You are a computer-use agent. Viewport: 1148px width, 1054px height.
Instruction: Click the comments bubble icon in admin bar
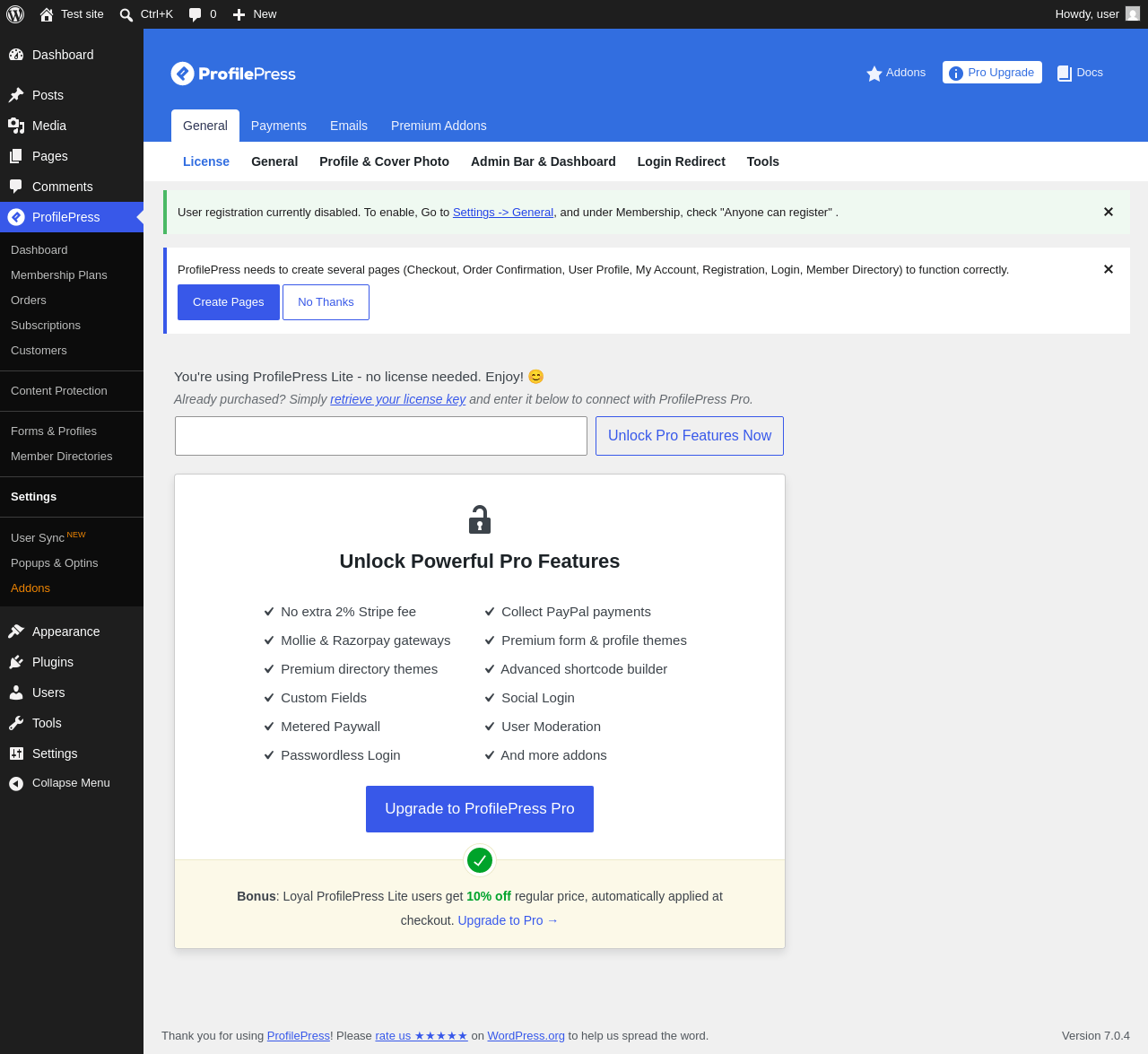point(195,14)
